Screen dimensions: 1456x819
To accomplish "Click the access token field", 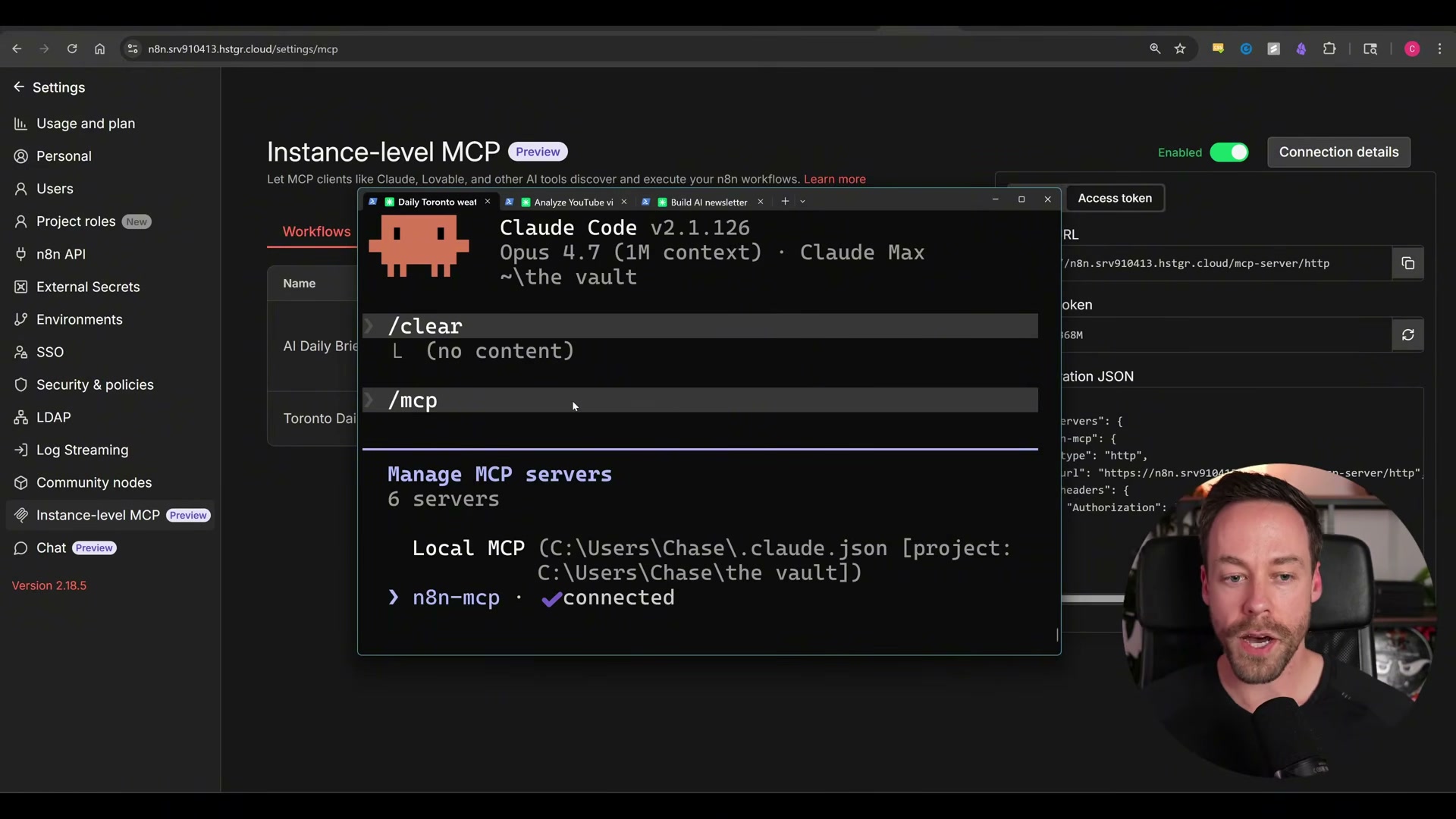I will 1227,334.
